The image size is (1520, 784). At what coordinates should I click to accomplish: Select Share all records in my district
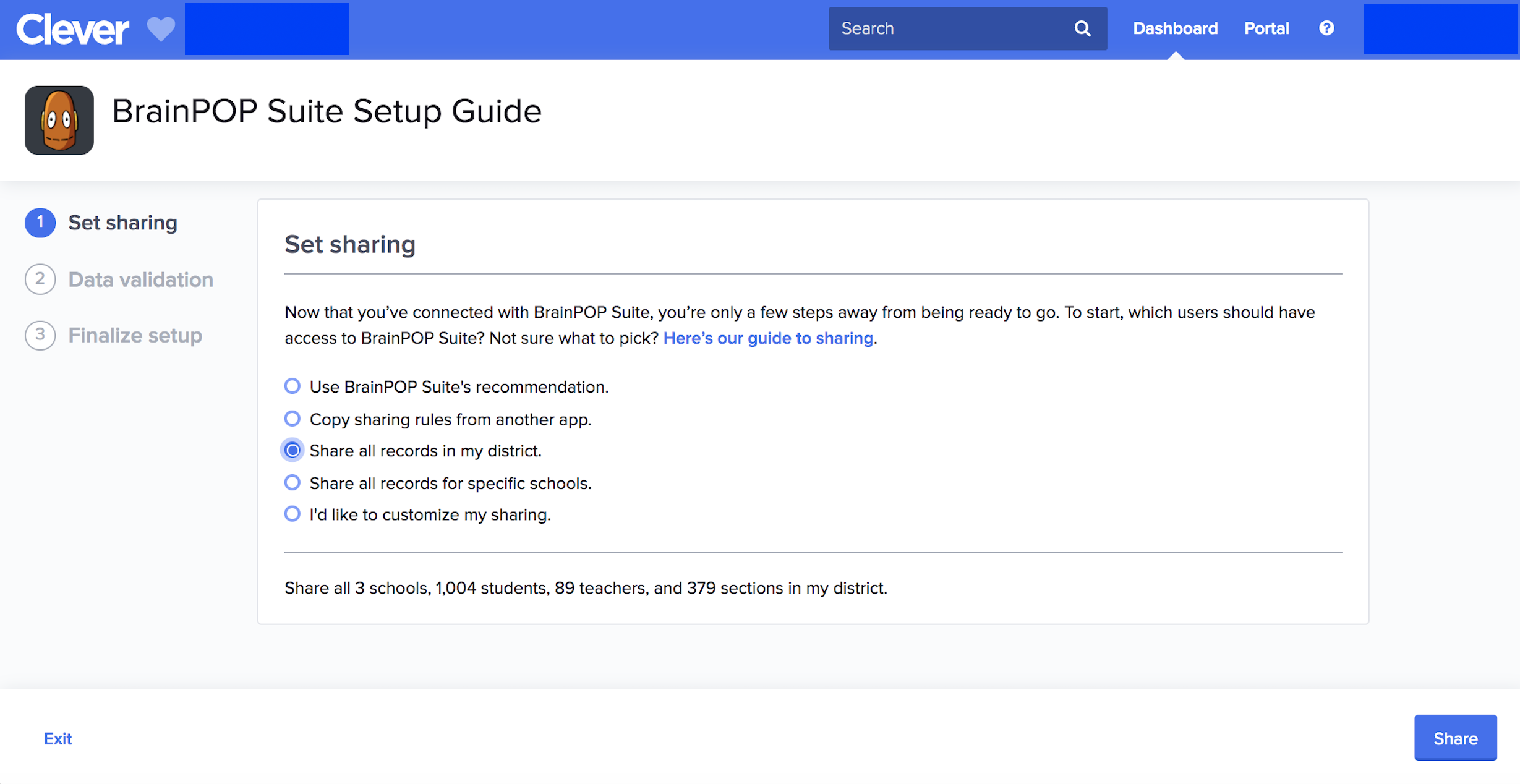(x=292, y=451)
